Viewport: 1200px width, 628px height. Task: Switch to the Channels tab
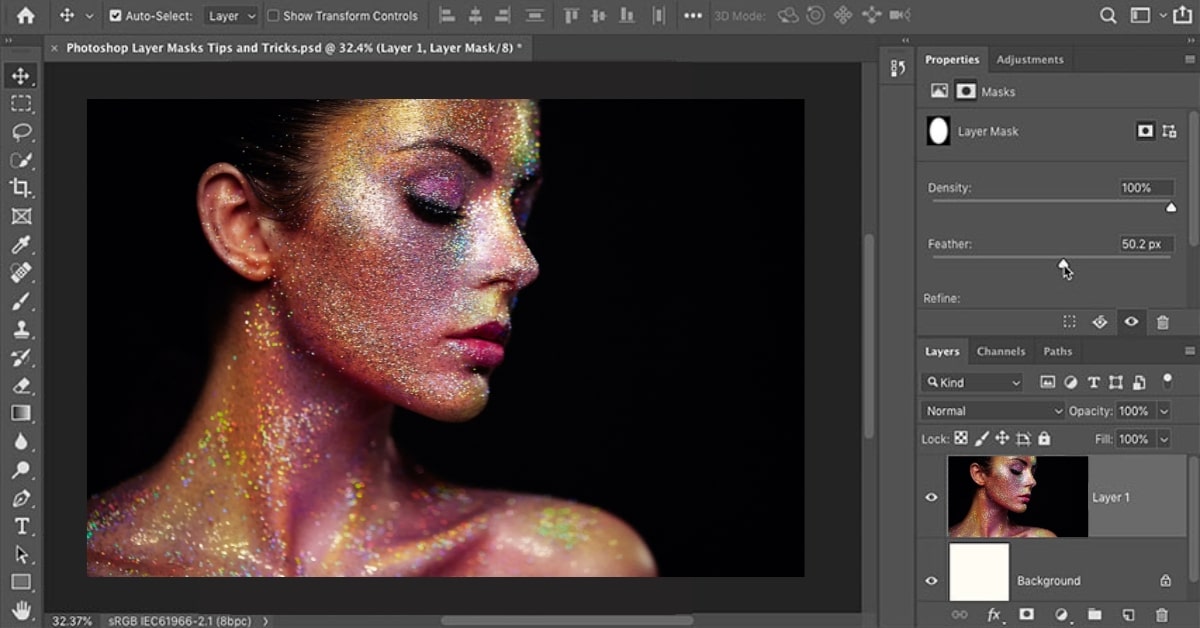[1001, 351]
